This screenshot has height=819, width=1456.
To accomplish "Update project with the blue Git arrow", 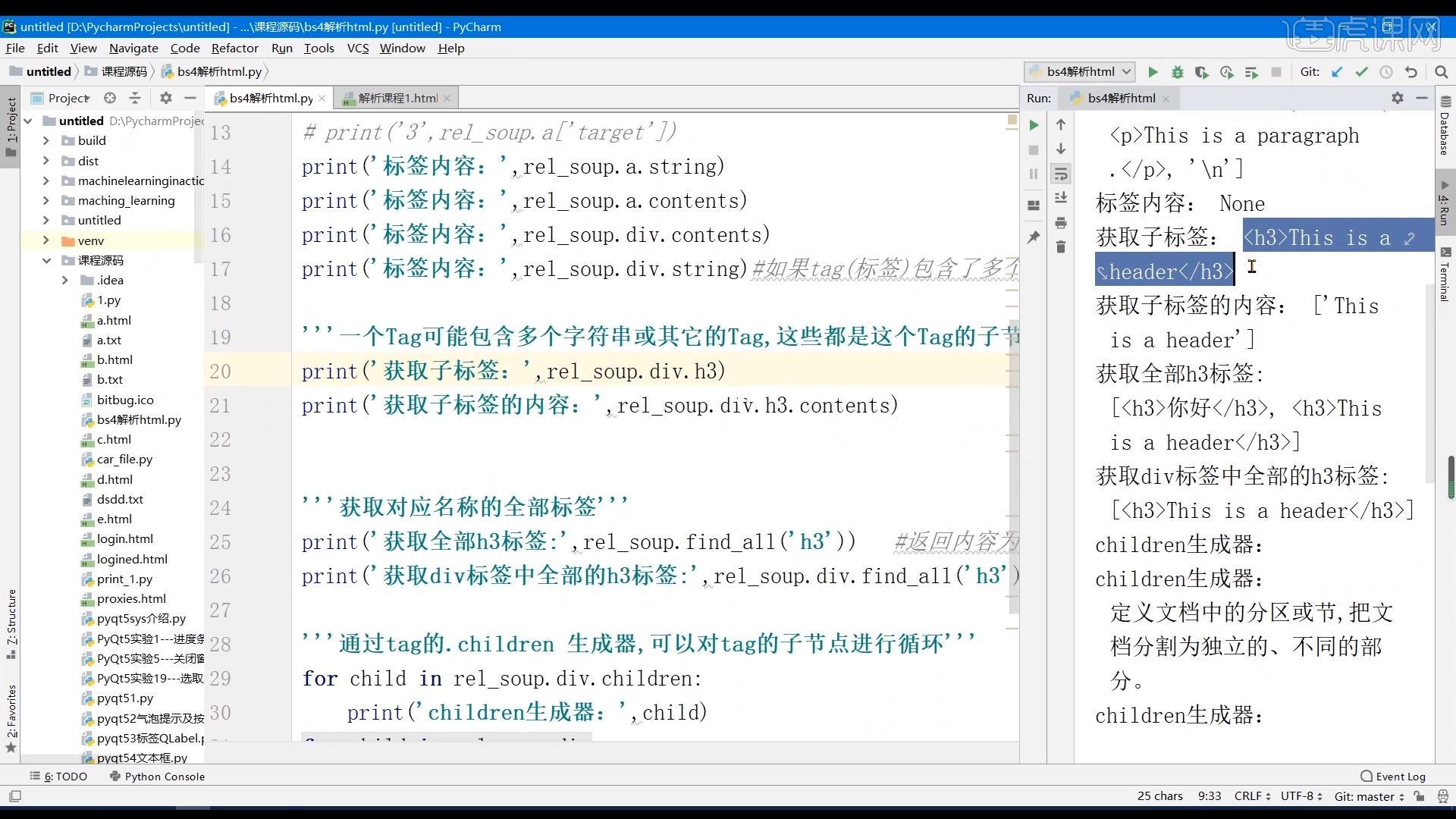I will (1337, 71).
